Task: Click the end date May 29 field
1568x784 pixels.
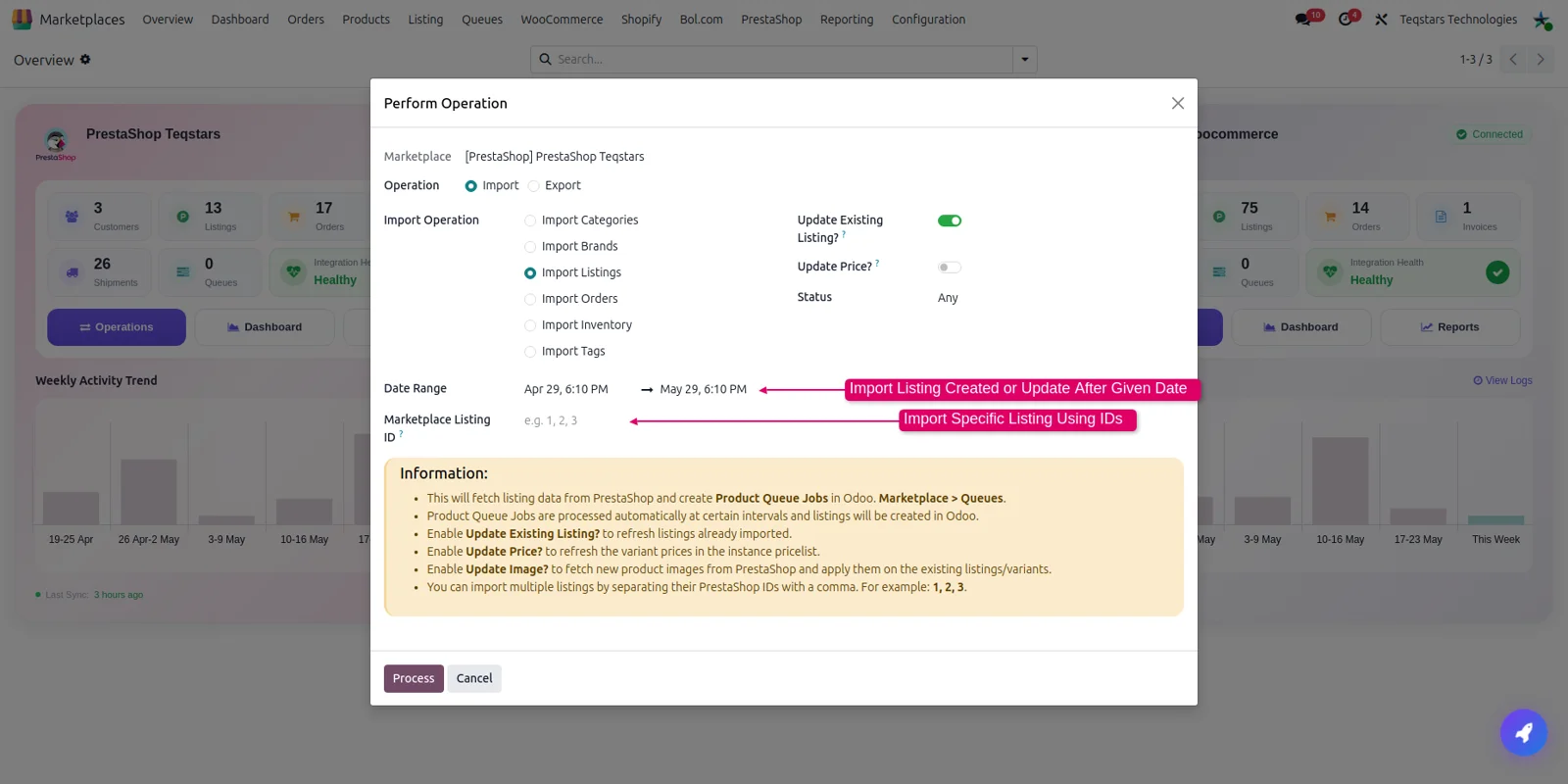Action: (x=704, y=389)
